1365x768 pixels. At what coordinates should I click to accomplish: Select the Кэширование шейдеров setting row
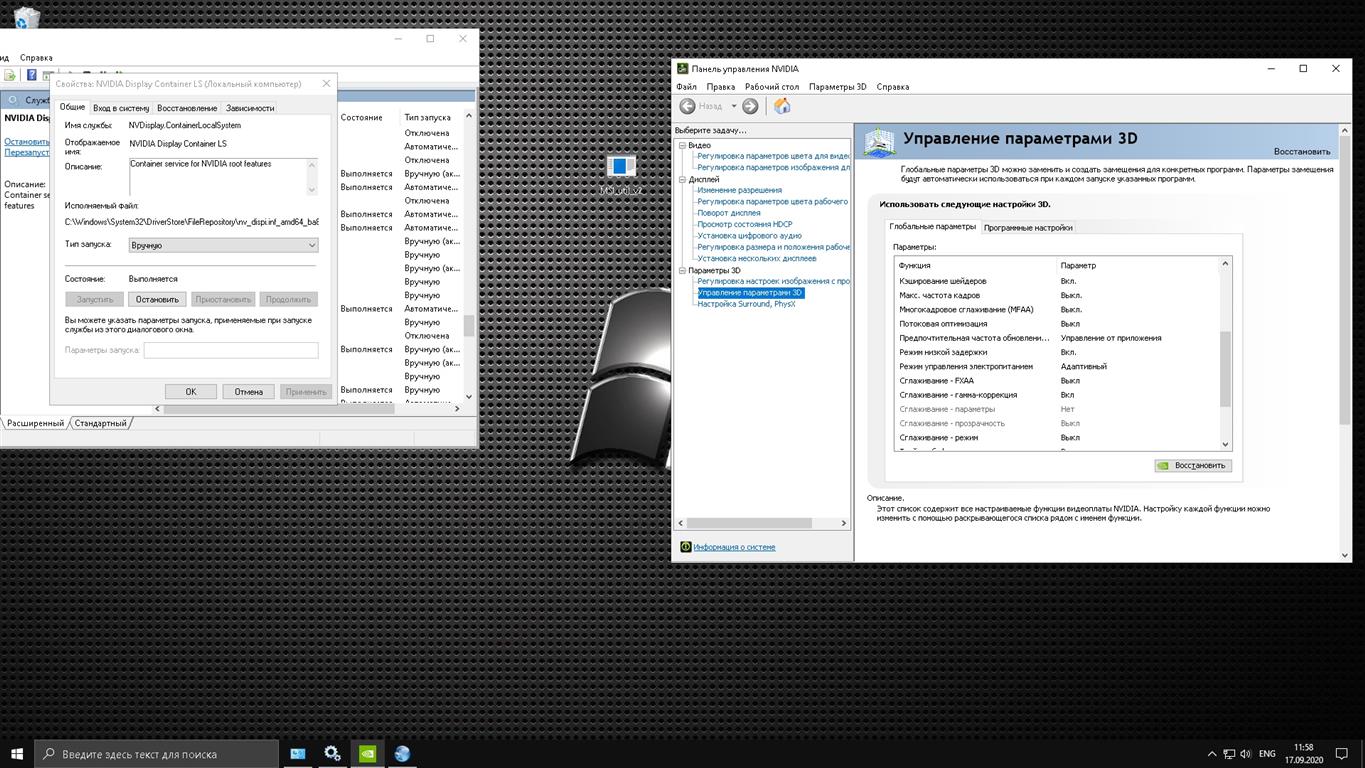(1056, 281)
